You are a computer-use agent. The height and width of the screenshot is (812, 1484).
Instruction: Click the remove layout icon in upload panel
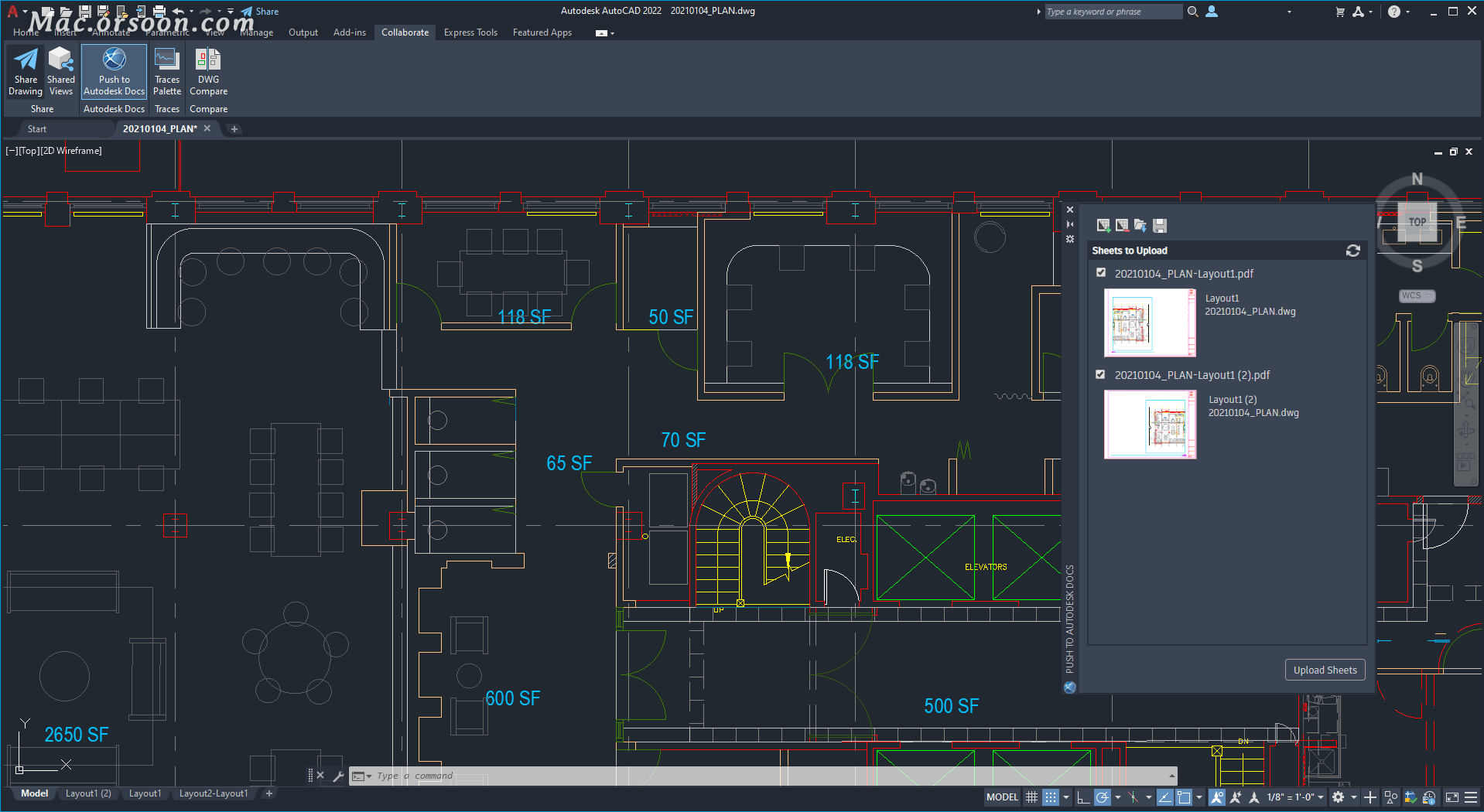(x=1122, y=226)
